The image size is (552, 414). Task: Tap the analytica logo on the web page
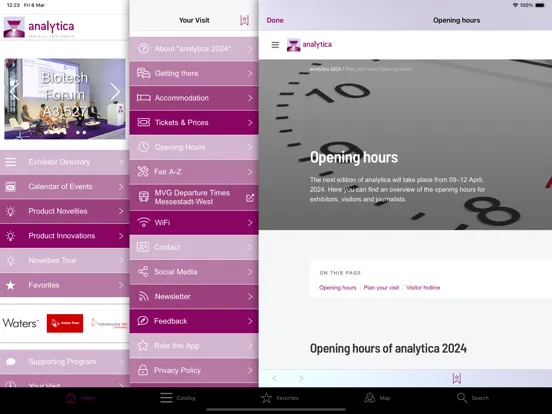(x=309, y=45)
